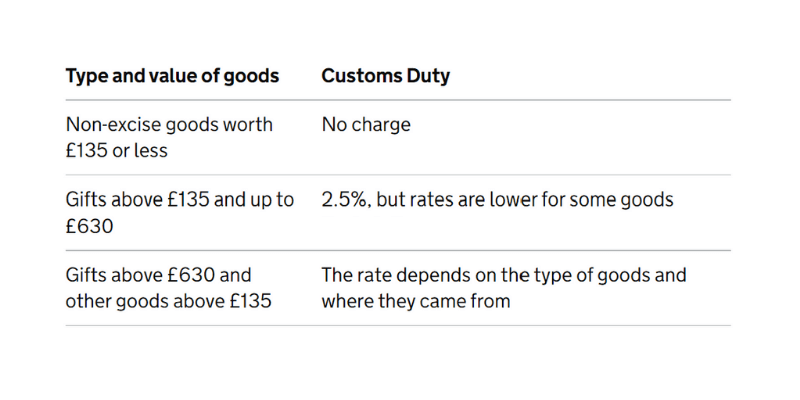Select the 'Non-excise goods worth £135 or less' cell
The height and width of the screenshot is (400, 800).
(x=169, y=137)
